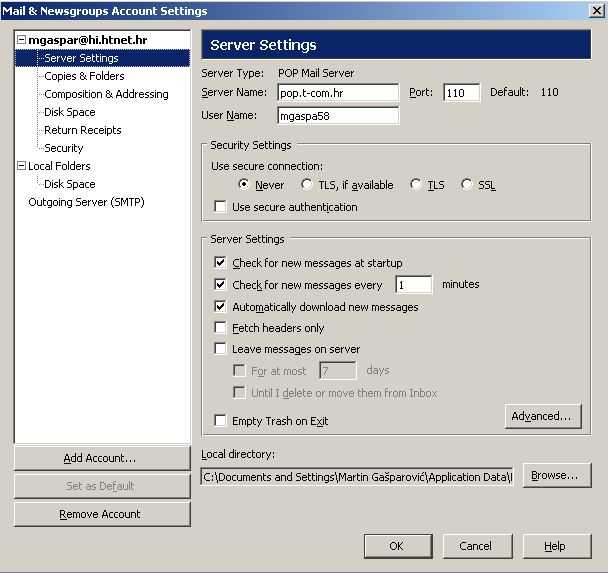Click the Port number field
Screen dimensions: 608x573
pos(461,93)
